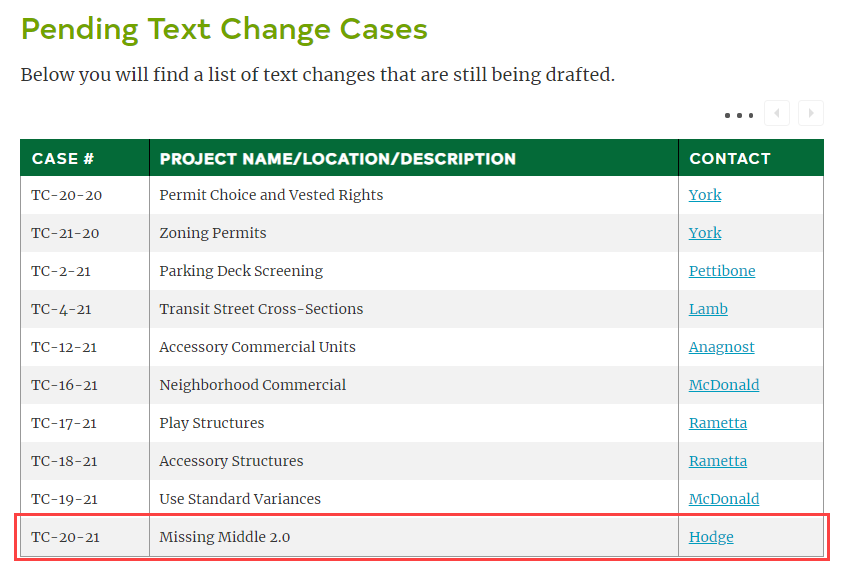This screenshot has width=849, height=574.
Task: Open York contact link for TC-20-20
Action: click(x=705, y=195)
